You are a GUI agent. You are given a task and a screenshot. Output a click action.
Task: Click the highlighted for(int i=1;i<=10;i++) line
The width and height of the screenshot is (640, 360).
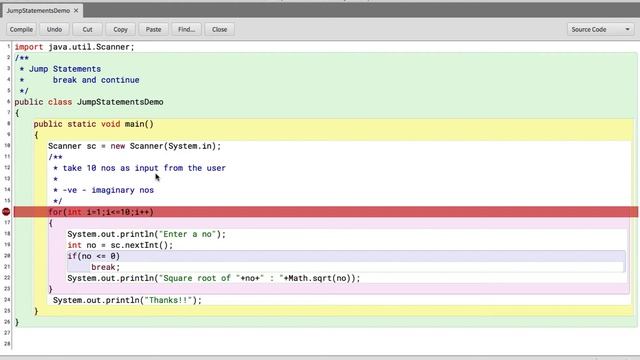326,212
